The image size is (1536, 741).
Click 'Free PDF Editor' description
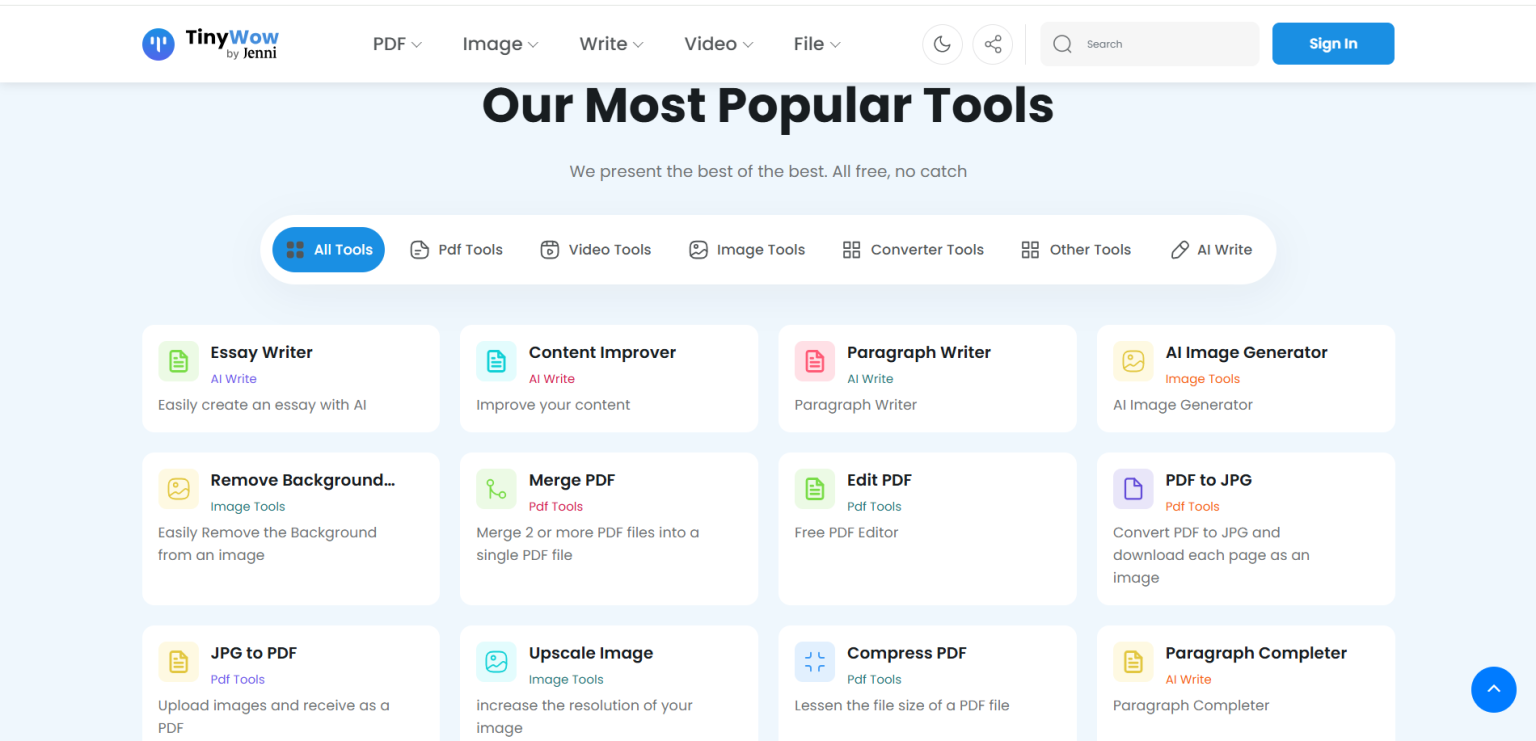click(846, 532)
